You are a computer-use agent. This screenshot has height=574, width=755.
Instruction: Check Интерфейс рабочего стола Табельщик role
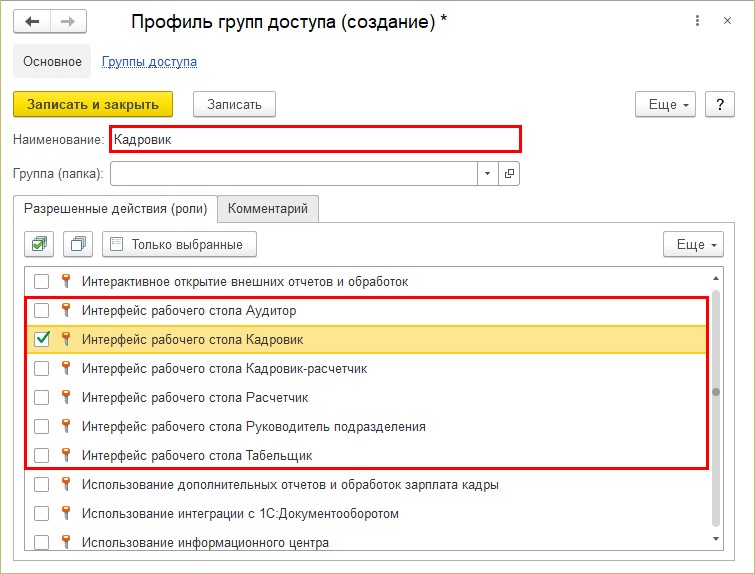42,455
